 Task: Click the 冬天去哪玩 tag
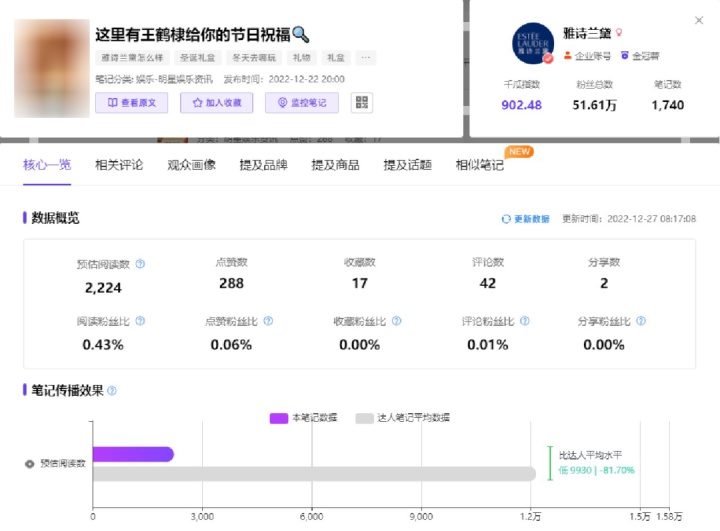(x=254, y=57)
